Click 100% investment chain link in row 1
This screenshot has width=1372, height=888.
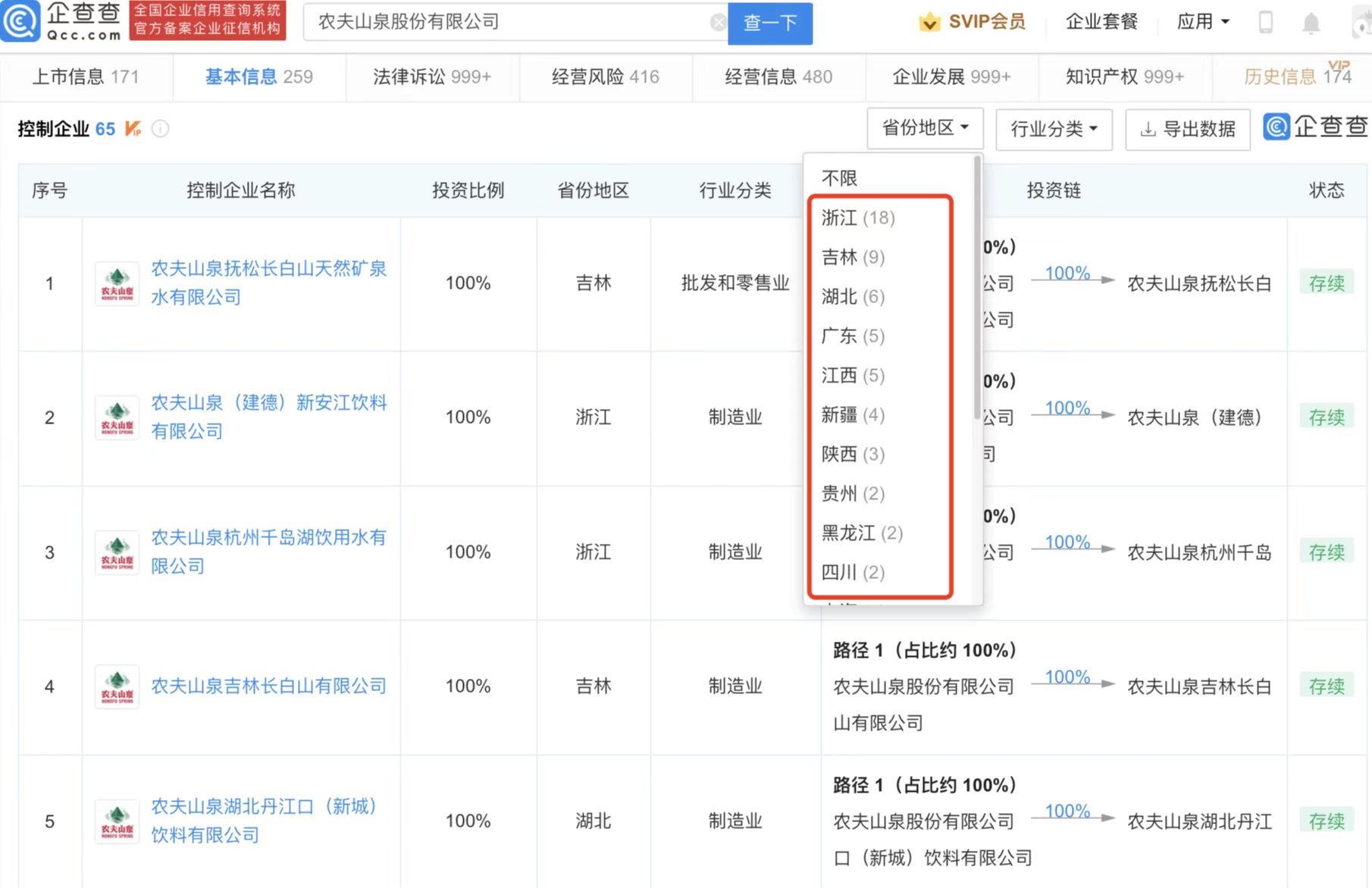[1067, 274]
